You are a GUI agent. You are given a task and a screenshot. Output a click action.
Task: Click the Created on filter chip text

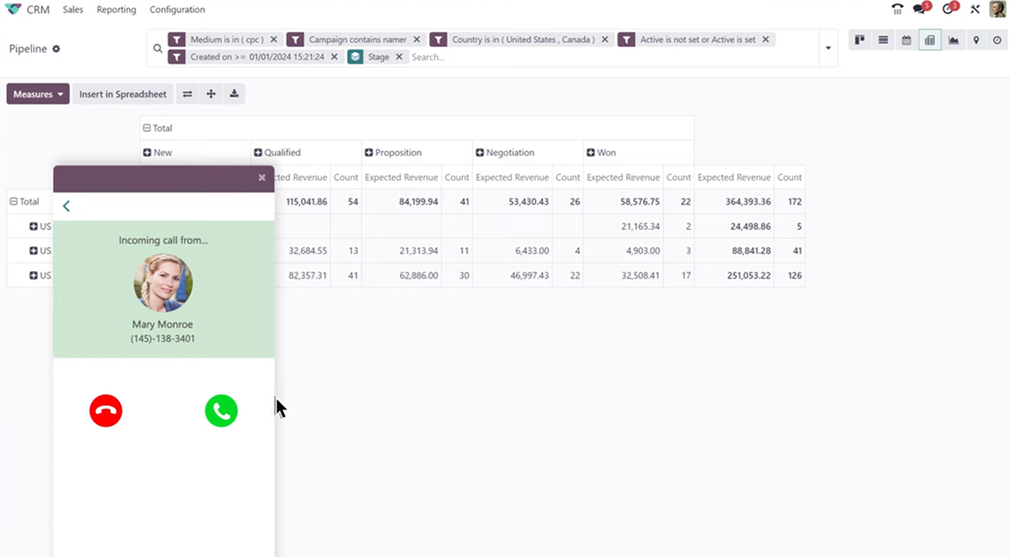257,57
